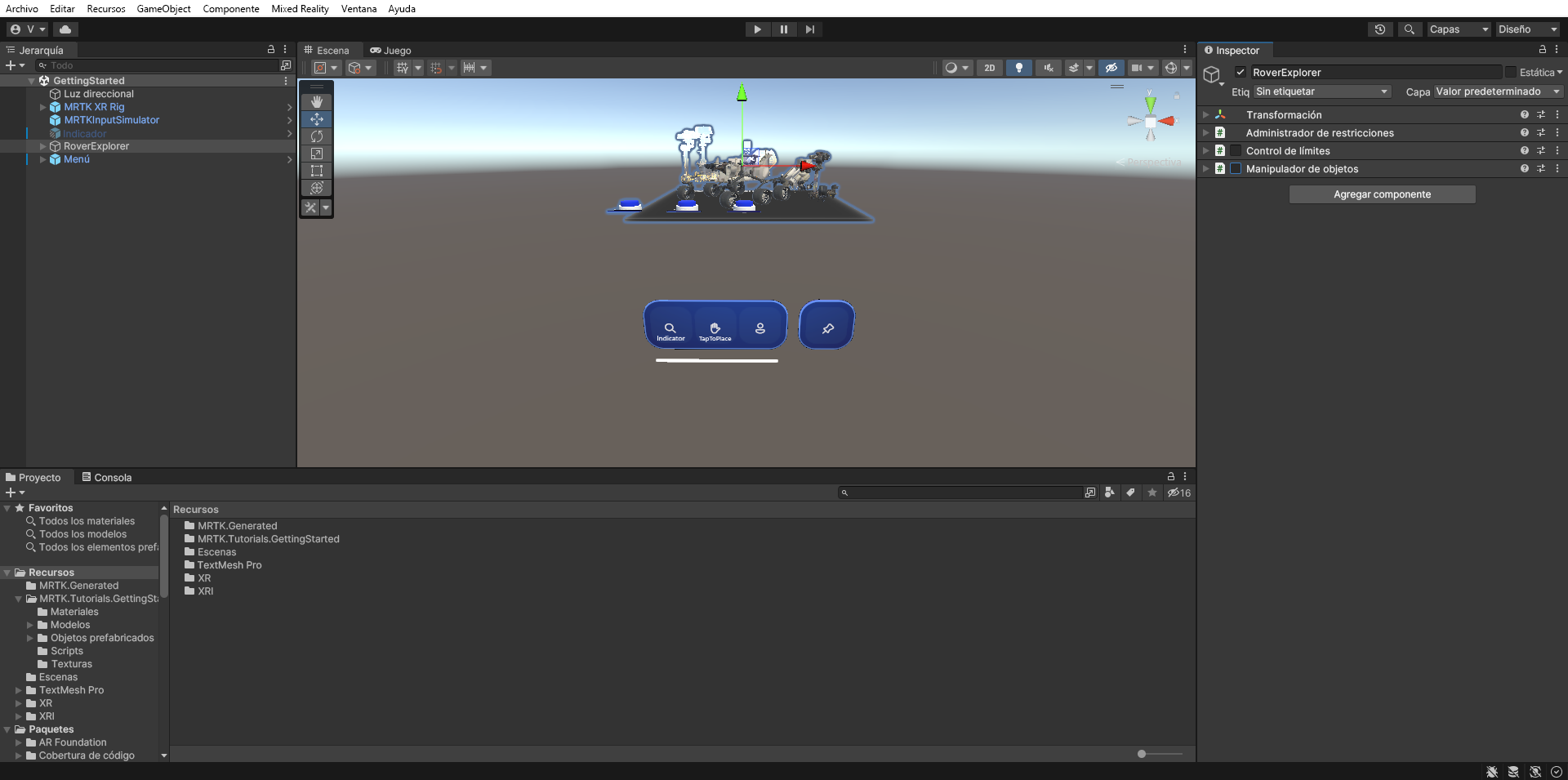Toggle scene view lighting with the bulb icon
The height and width of the screenshot is (780, 1568).
click(x=1018, y=68)
